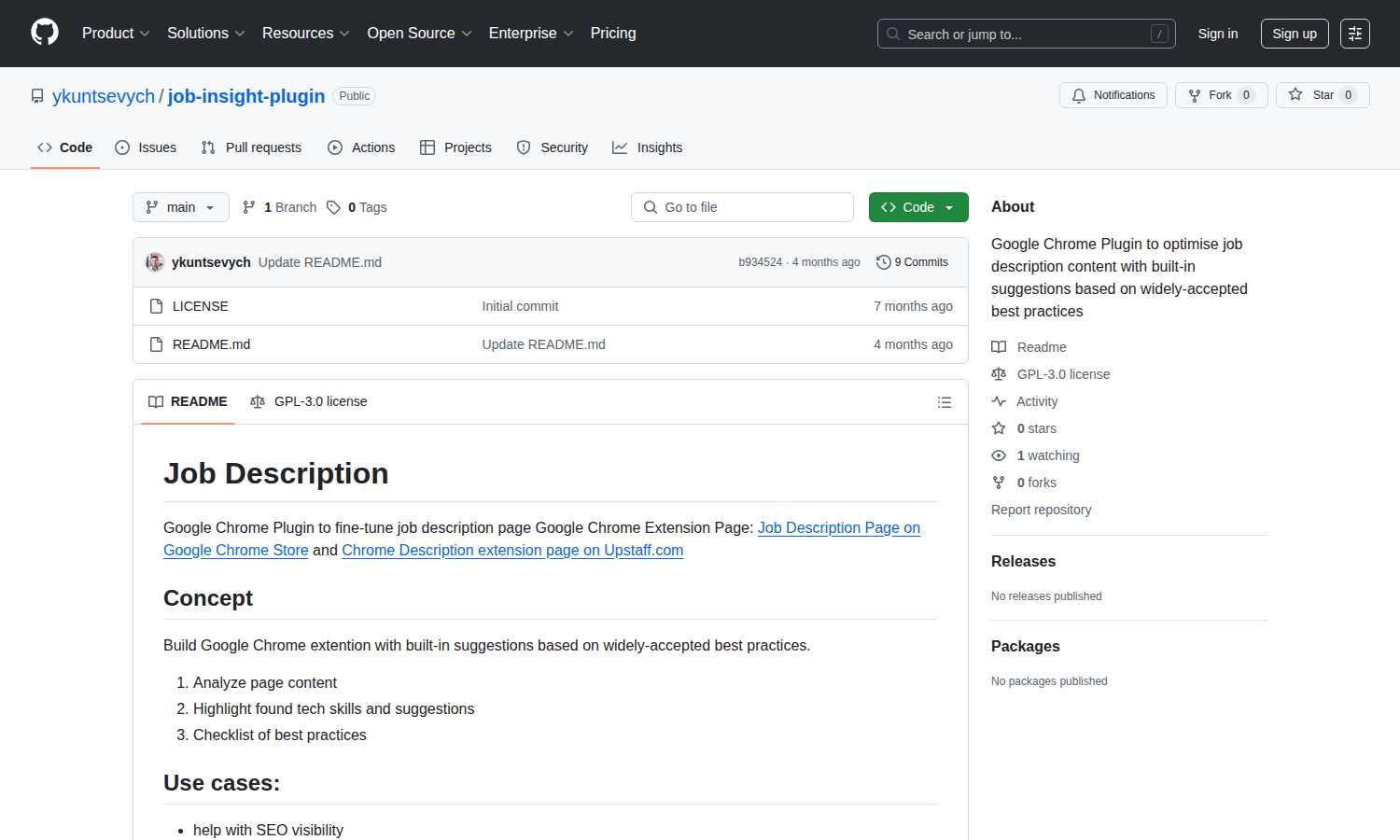Switch to the Code tab
The image size is (1400, 840).
(x=65, y=147)
